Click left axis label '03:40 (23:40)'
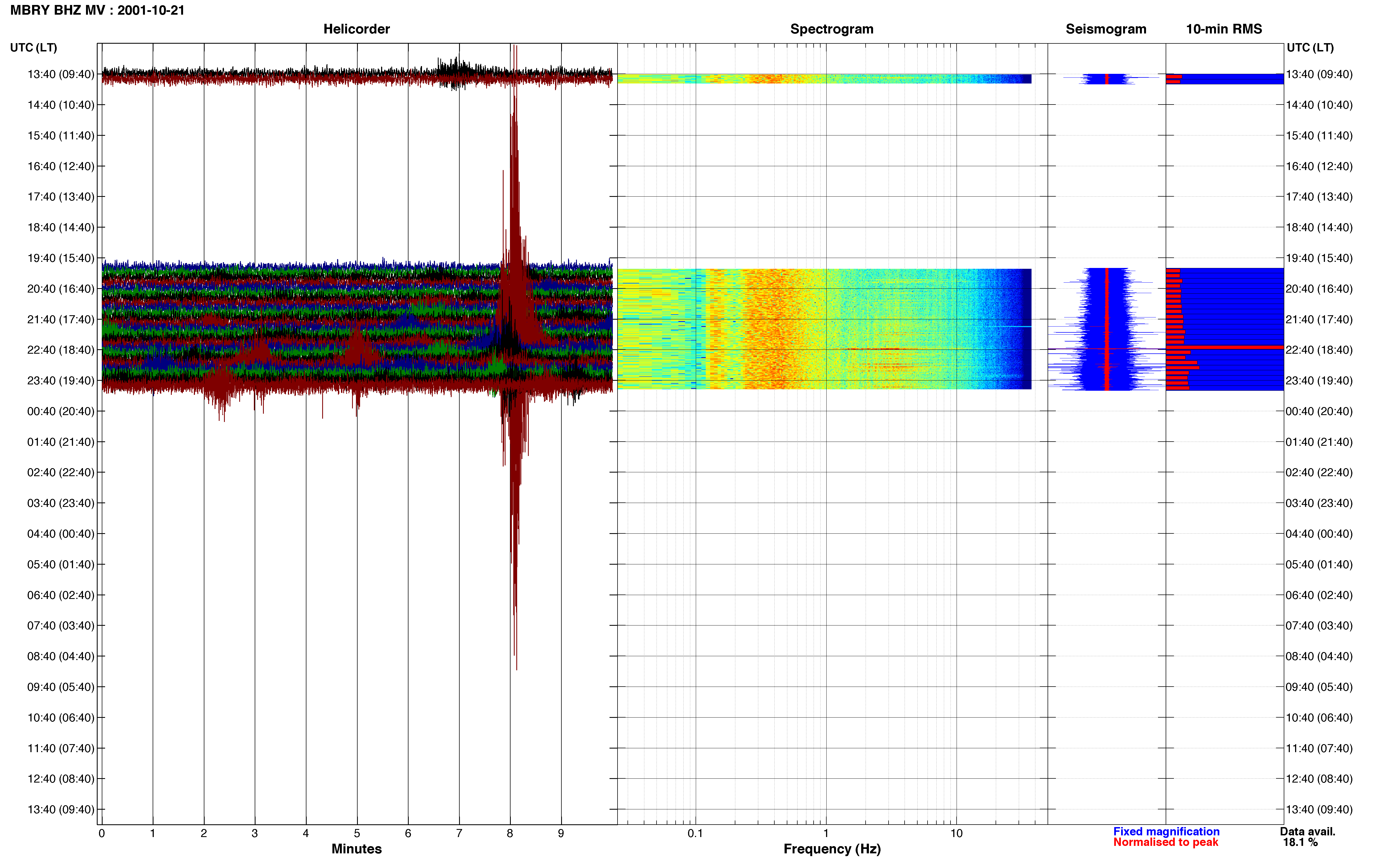 pos(61,503)
